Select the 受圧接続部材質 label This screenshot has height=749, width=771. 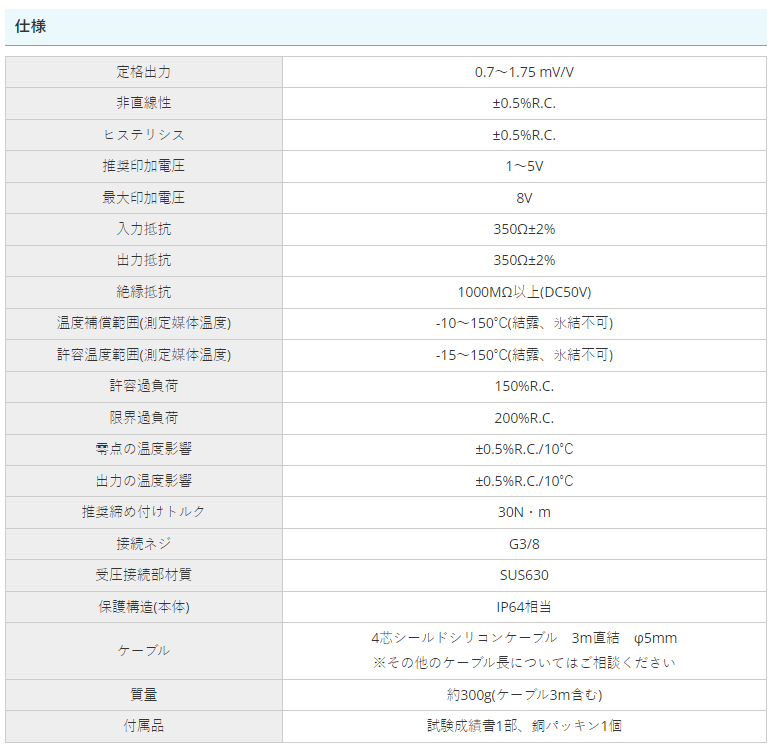click(x=144, y=575)
